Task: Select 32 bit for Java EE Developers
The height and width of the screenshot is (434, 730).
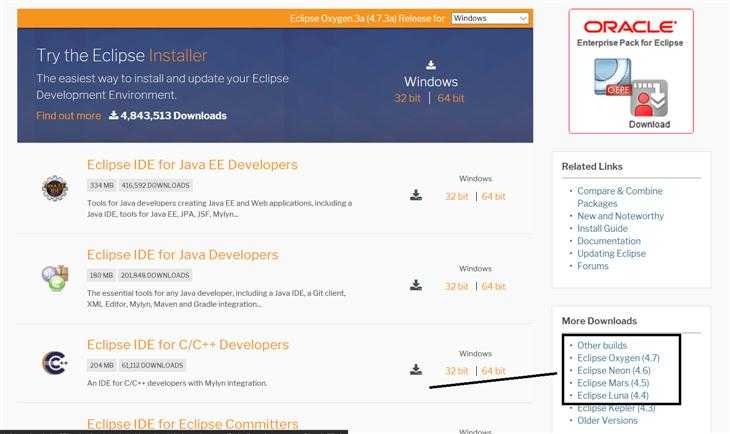Action: (x=456, y=197)
